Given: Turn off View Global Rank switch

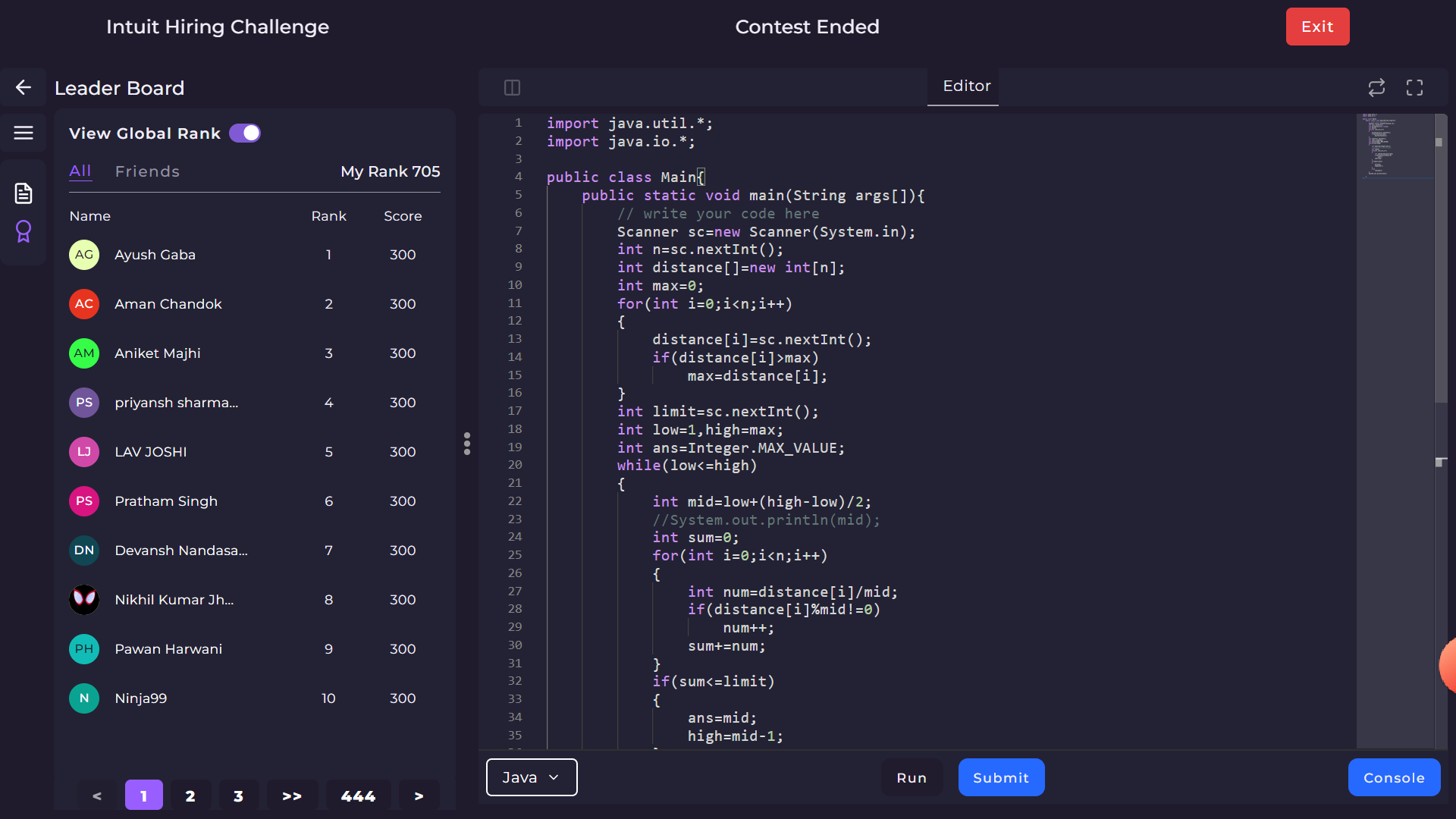Looking at the screenshot, I should click(245, 133).
